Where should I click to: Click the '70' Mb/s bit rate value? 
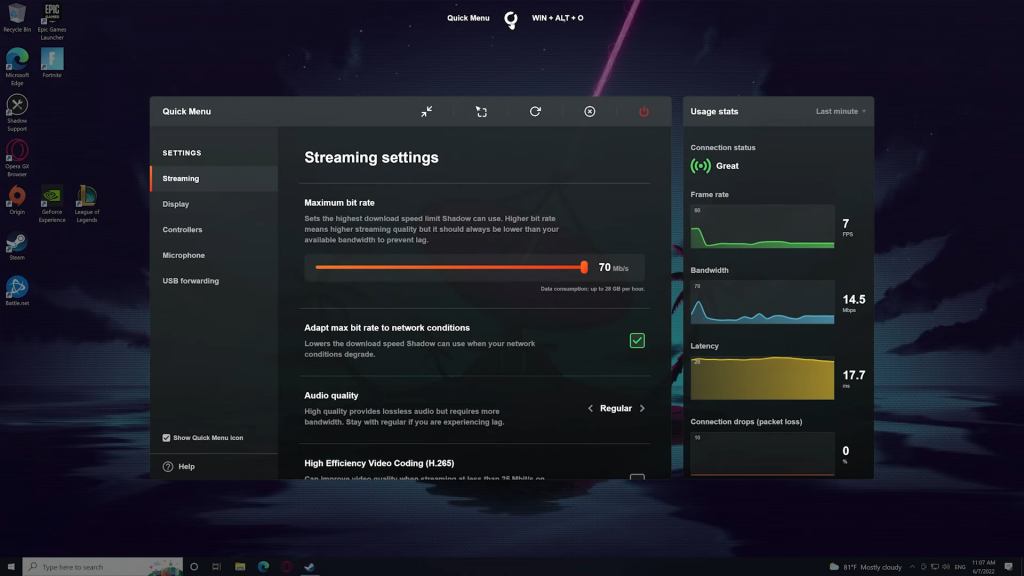[605, 268]
